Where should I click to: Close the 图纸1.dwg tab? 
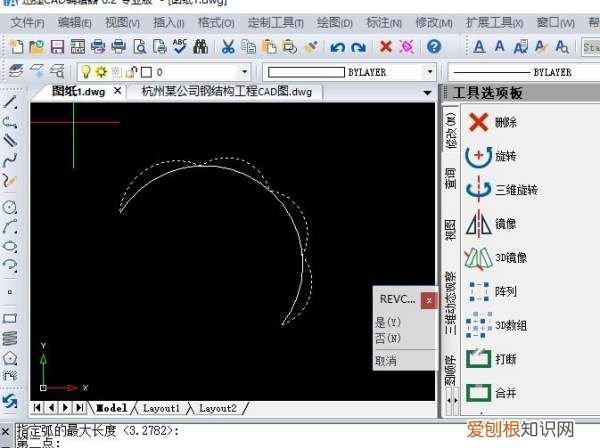(x=117, y=91)
